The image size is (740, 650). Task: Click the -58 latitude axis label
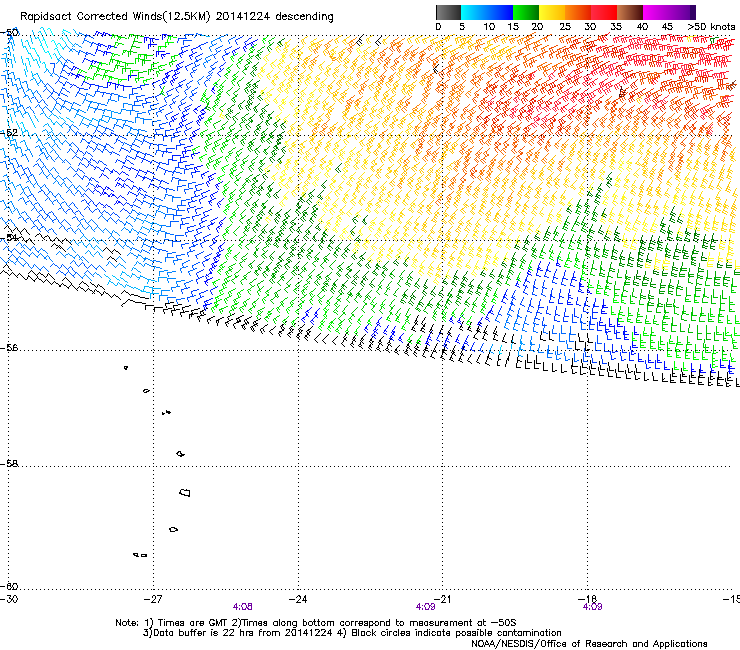click(9, 464)
